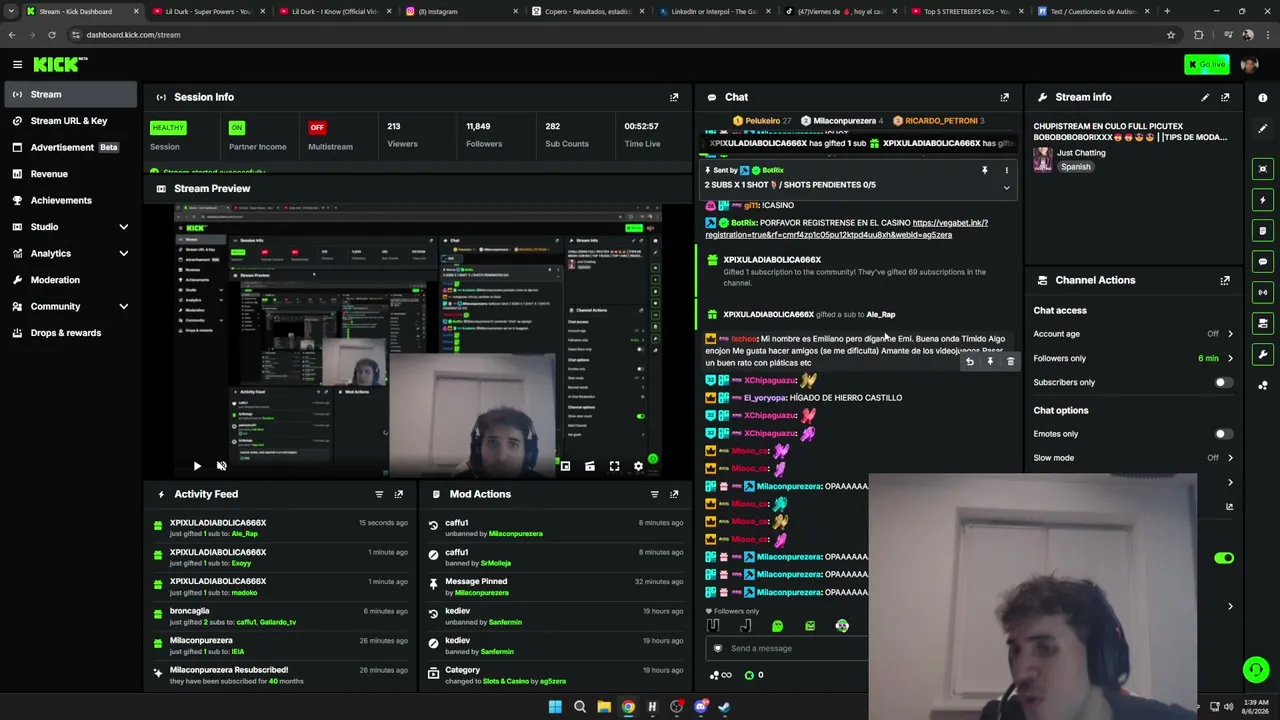Click the info icon in the right sidebar

[1263, 97]
